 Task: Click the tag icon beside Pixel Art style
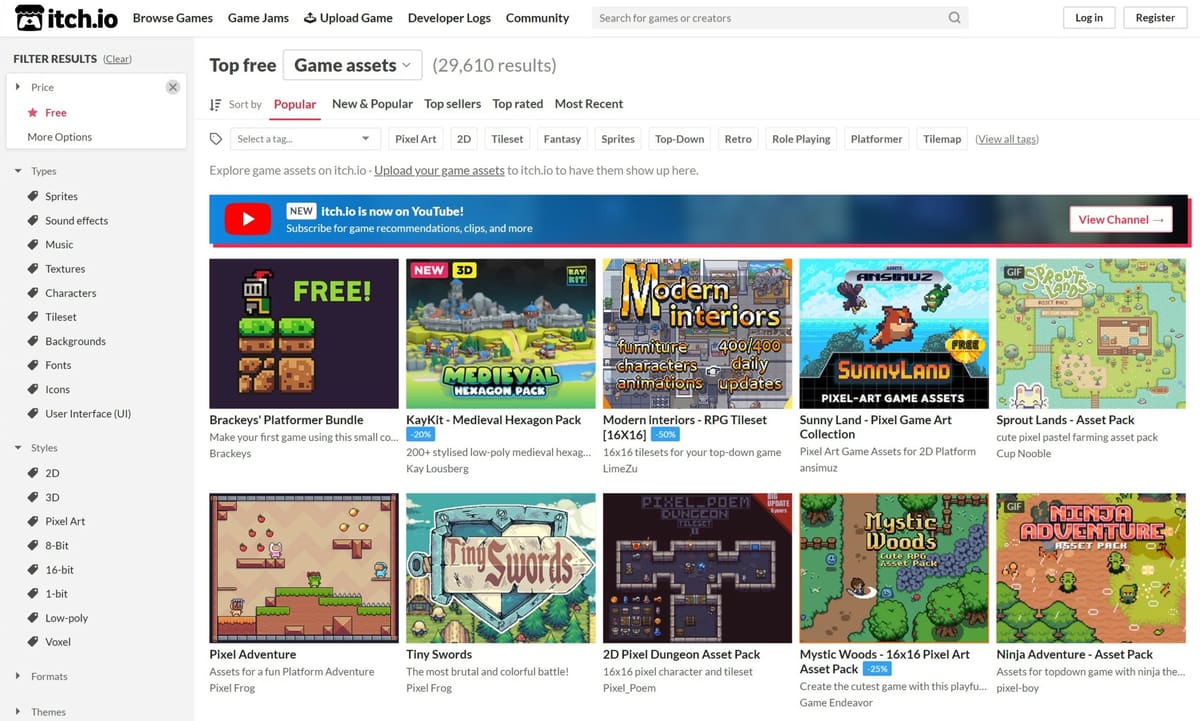(33, 521)
